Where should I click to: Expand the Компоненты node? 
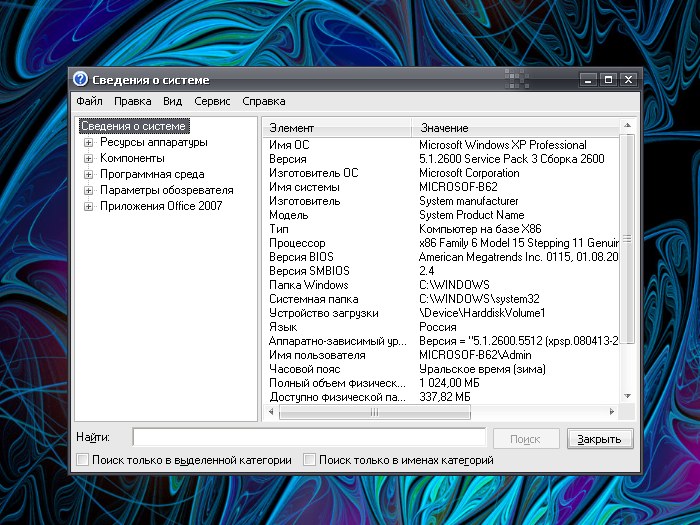88,158
